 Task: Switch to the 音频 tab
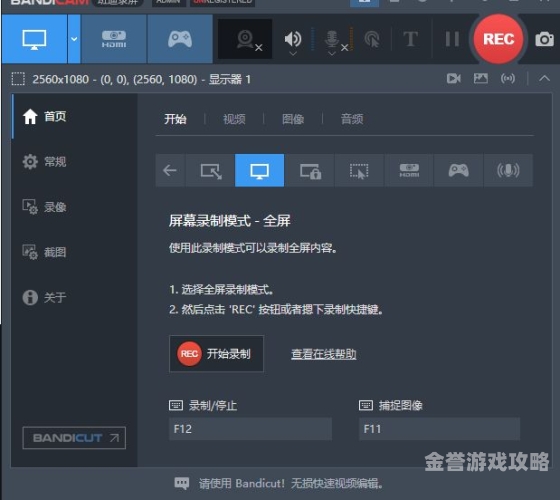coord(352,119)
